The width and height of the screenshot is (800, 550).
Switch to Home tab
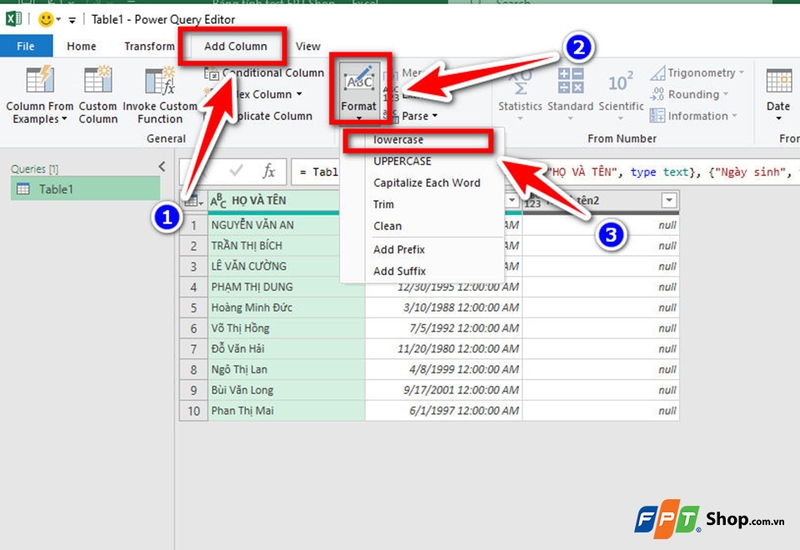[82, 46]
